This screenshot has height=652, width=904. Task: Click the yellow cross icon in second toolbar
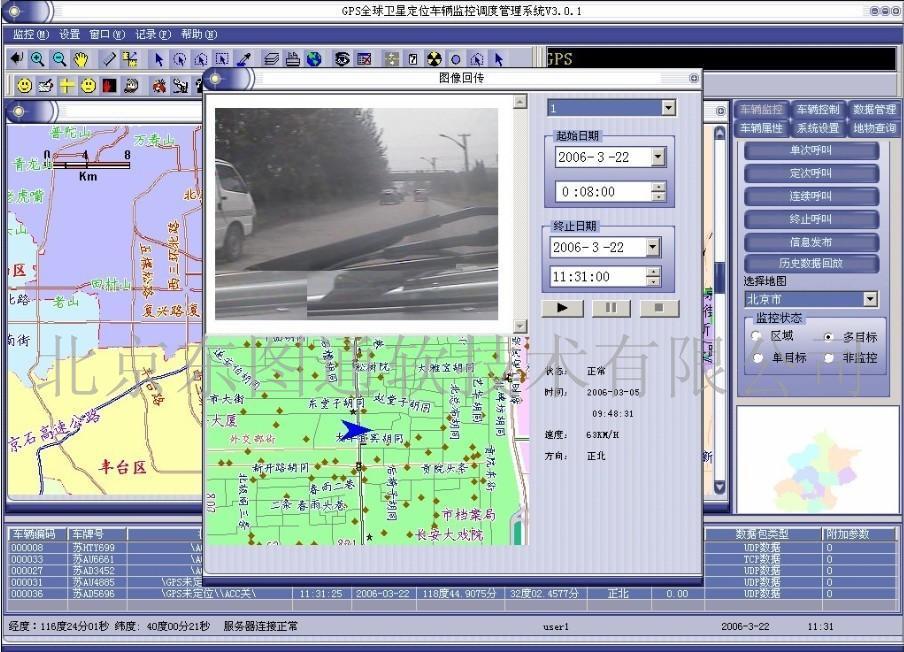click(67, 86)
